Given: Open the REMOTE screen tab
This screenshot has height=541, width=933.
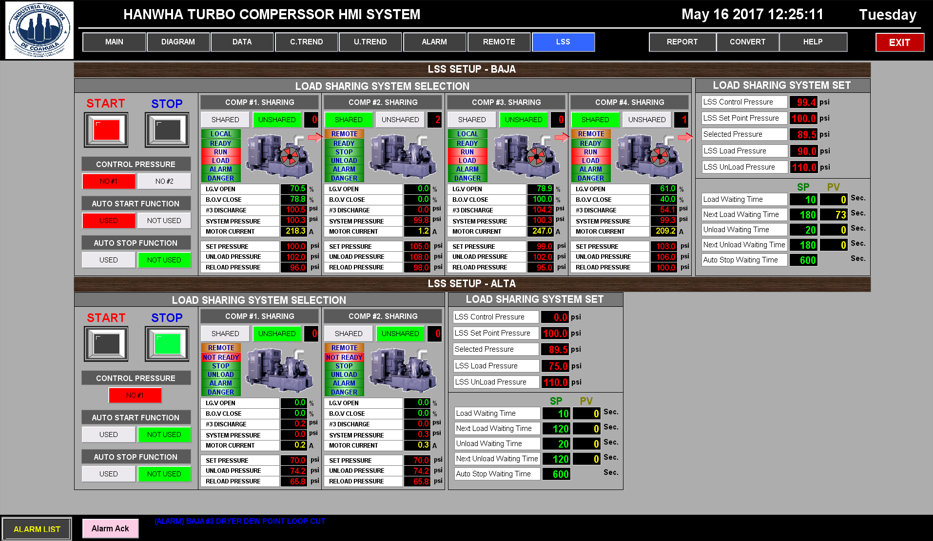Looking at the screenshot, I should (499, 42).
